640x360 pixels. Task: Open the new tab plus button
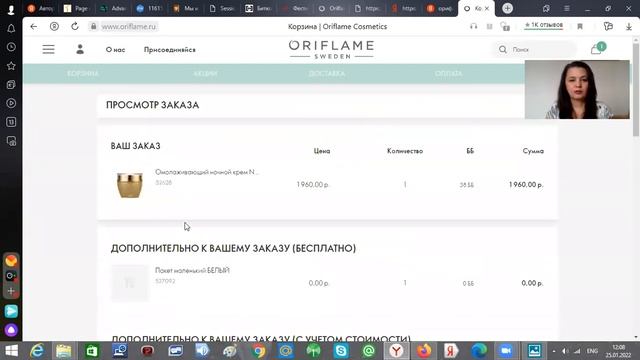pyautogui.click(x=507, y=8)
